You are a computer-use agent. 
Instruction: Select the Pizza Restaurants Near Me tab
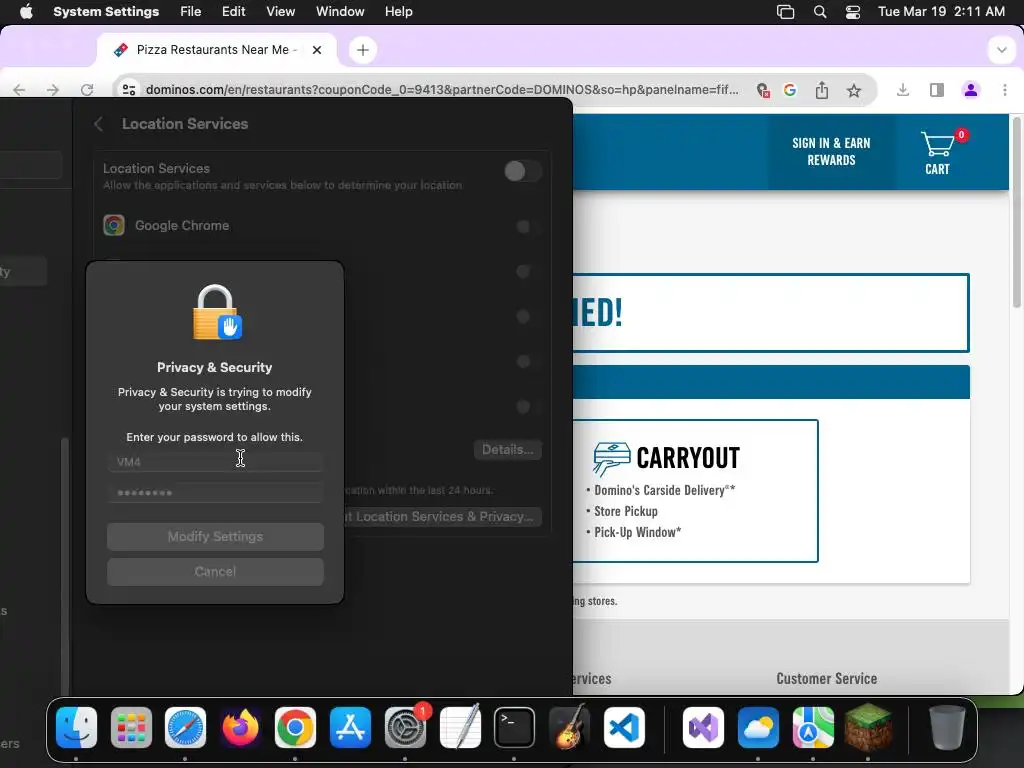coord(216,50)
